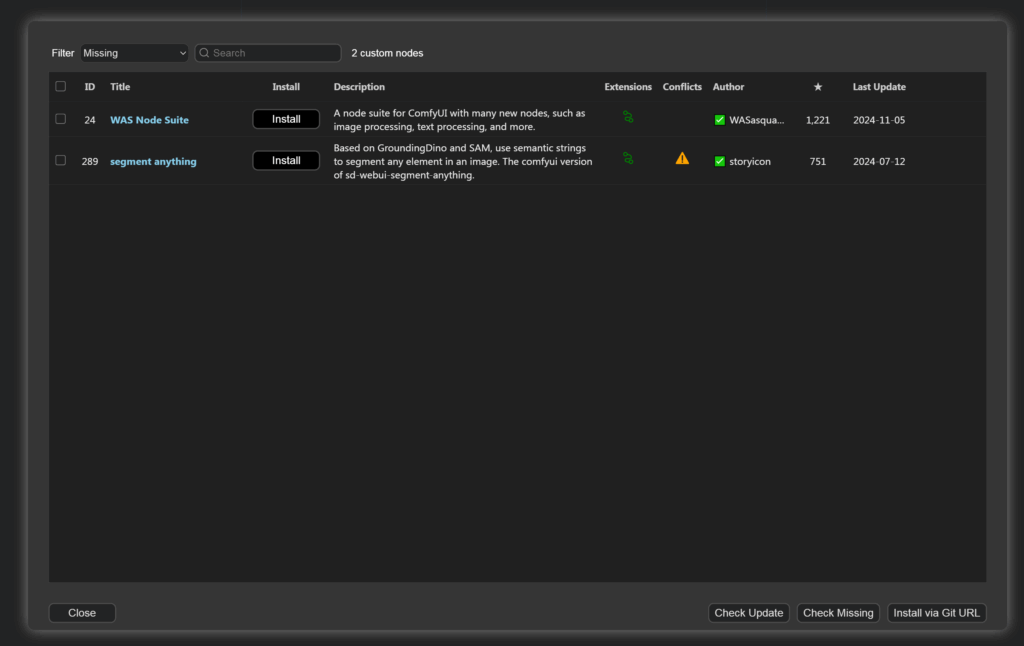Sort by the Install column header
Screen dimensions: 1024x646
coord(286,87)
